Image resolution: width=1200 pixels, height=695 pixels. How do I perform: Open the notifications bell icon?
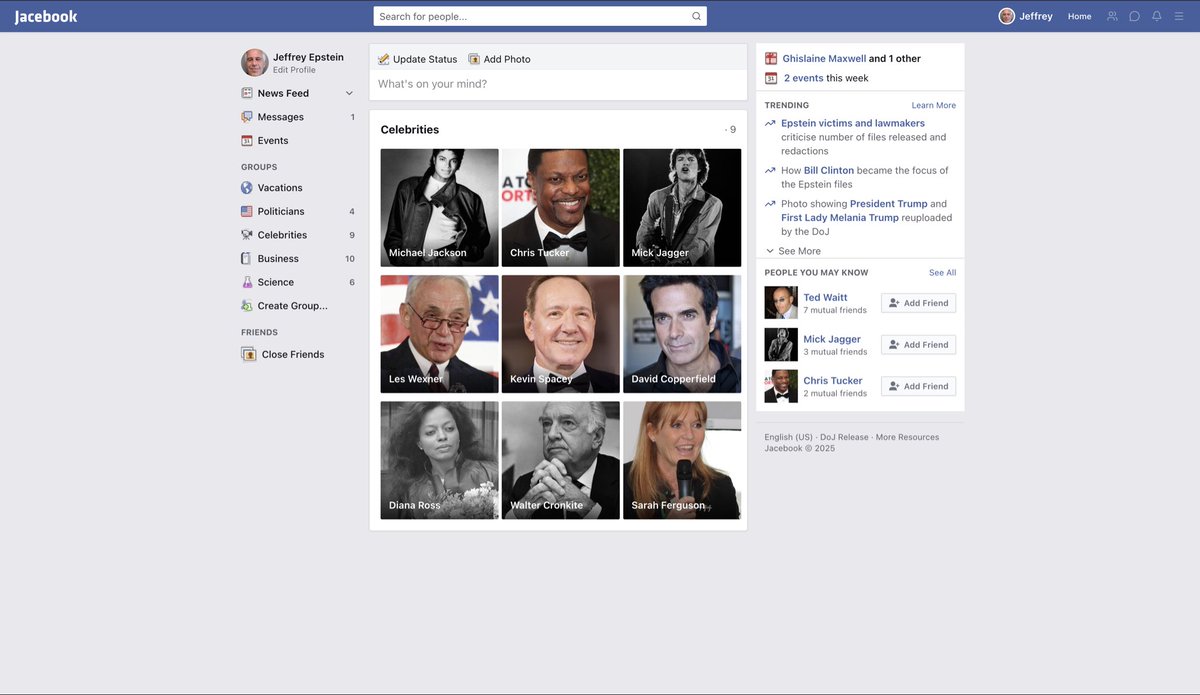[1157, 16]
